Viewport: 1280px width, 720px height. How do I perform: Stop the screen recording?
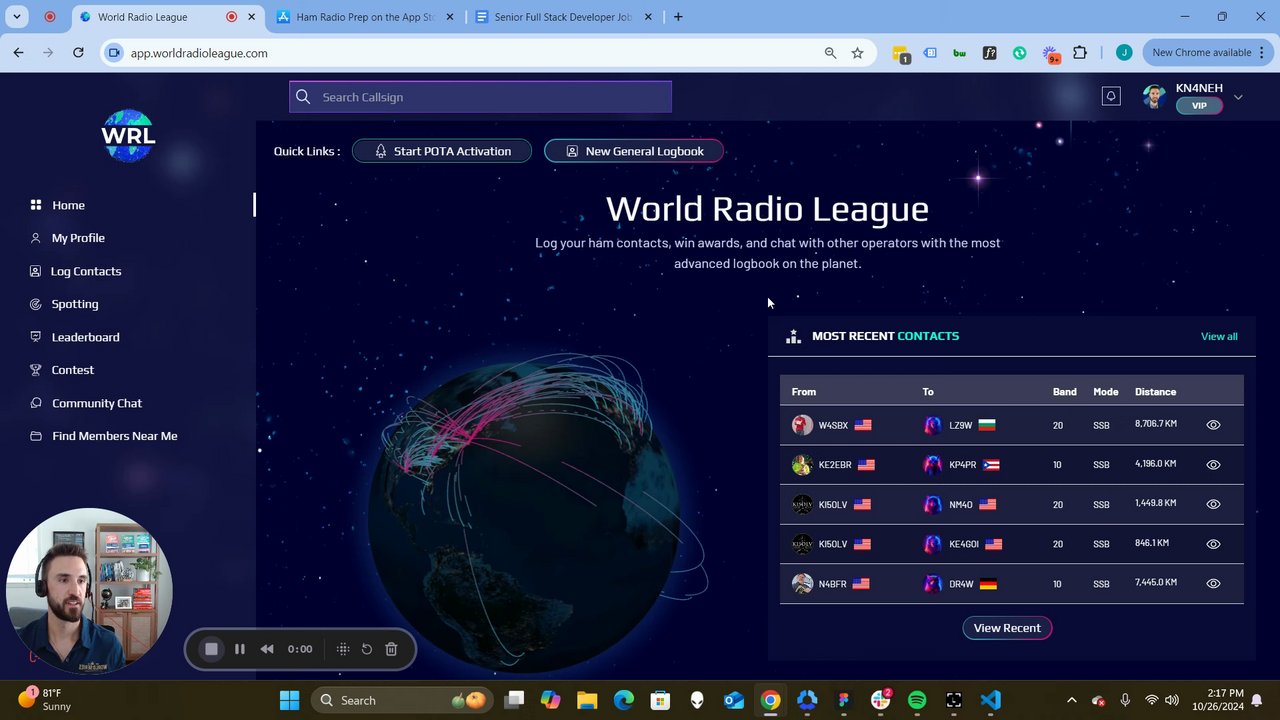pyautogui.click(x=211, y=649)
